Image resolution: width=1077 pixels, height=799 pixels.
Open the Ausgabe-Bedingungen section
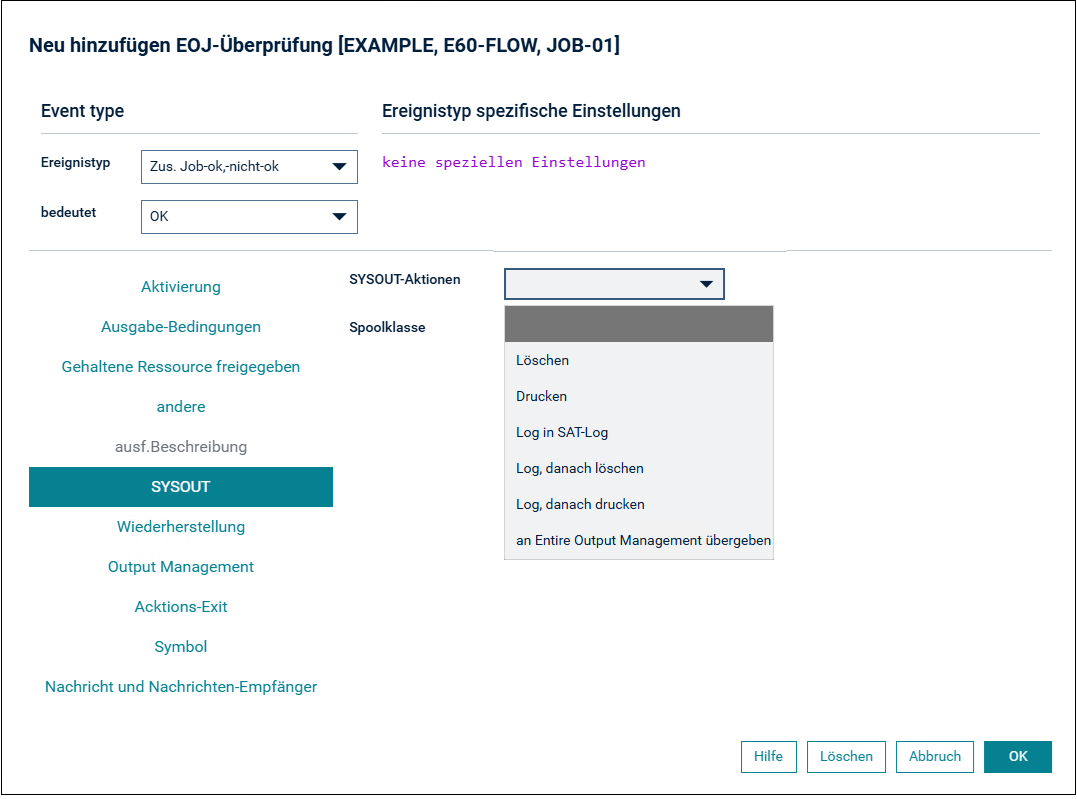(x=181, y=327)
